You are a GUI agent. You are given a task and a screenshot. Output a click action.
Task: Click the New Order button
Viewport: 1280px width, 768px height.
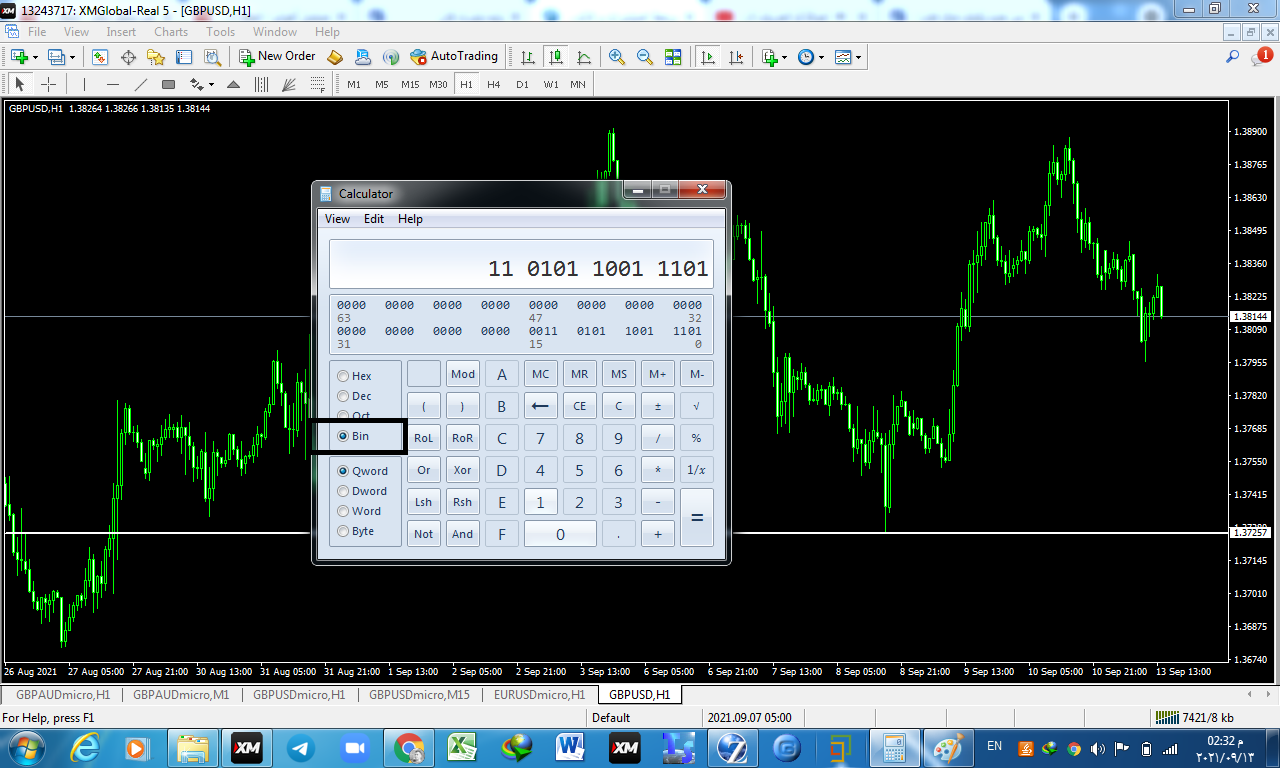tap(277, 57)
